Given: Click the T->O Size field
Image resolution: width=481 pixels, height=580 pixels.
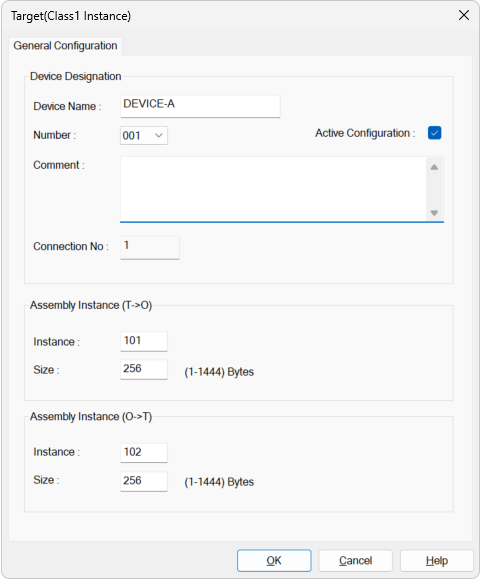Looking at the screenshot, I should pos(144,369).
